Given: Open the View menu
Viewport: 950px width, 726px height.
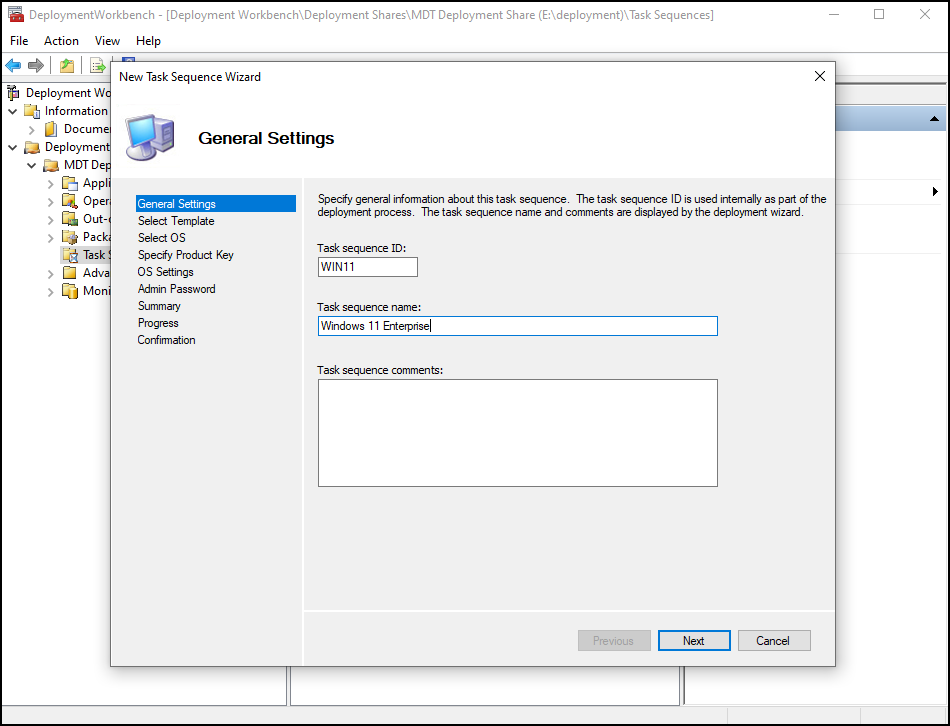Looking at the screenshot, I should [107, 41].
